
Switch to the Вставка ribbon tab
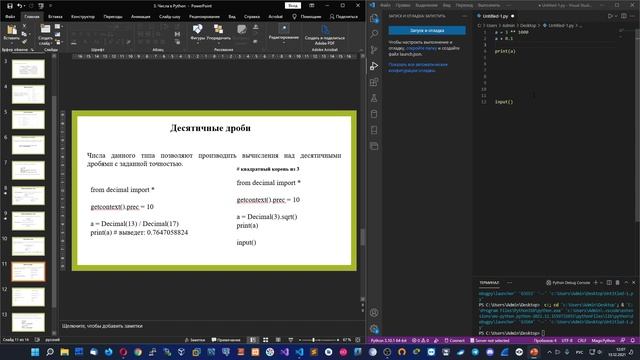pos(55,17)
